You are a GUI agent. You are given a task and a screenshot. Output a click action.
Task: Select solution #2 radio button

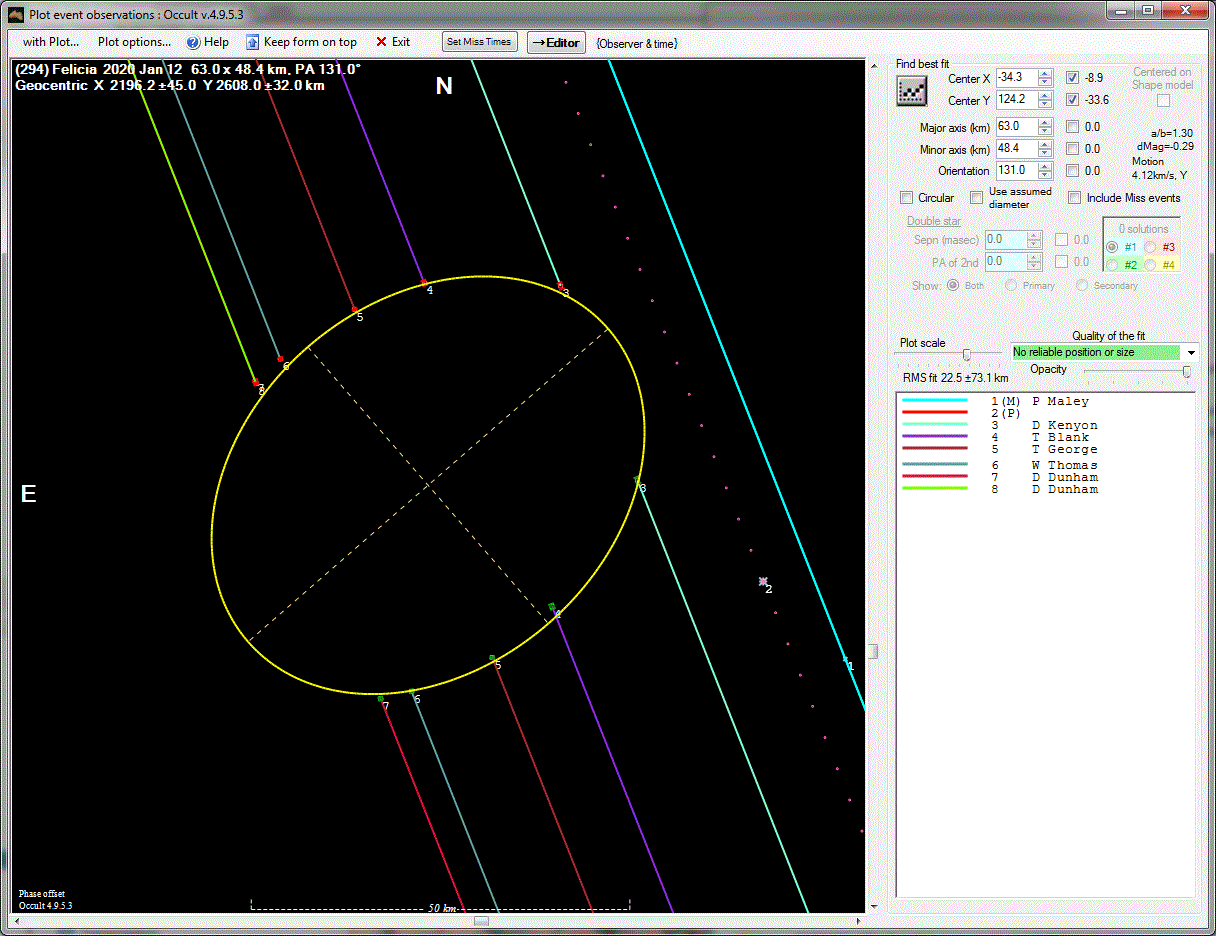click(x=1112, y=265)
